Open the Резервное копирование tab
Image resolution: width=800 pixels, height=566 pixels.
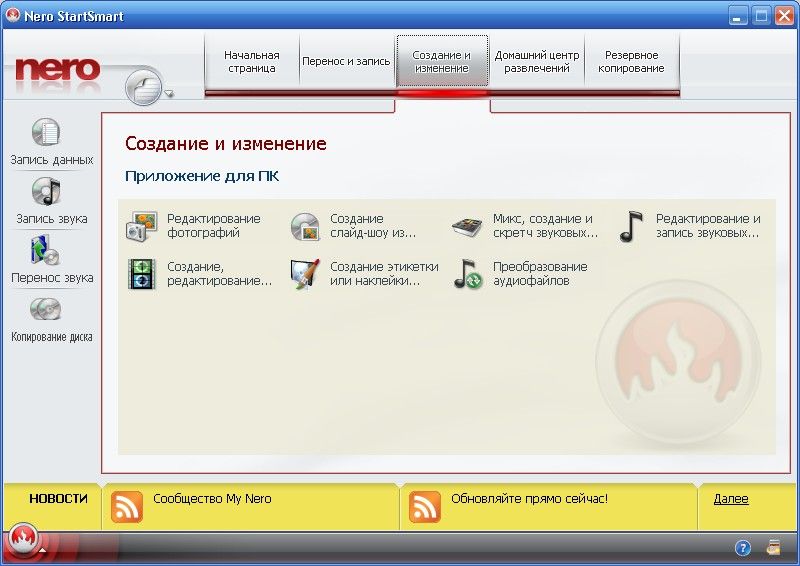click(x=631, y=61)
